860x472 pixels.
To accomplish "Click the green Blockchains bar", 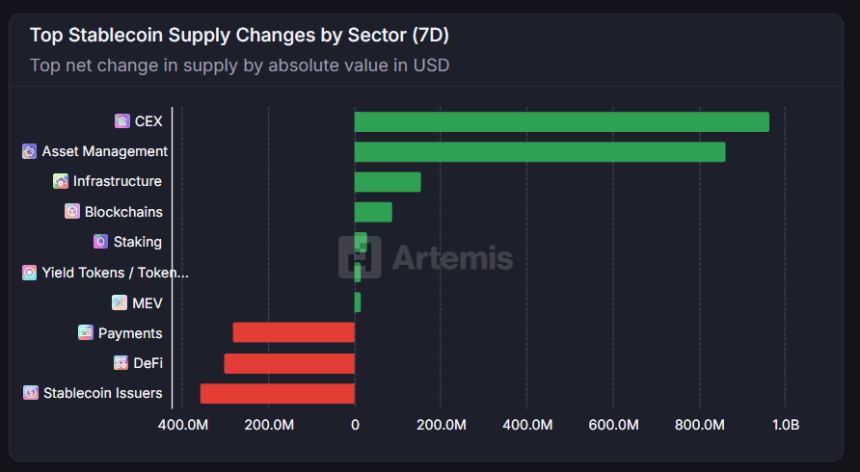I will coord(373,212).
